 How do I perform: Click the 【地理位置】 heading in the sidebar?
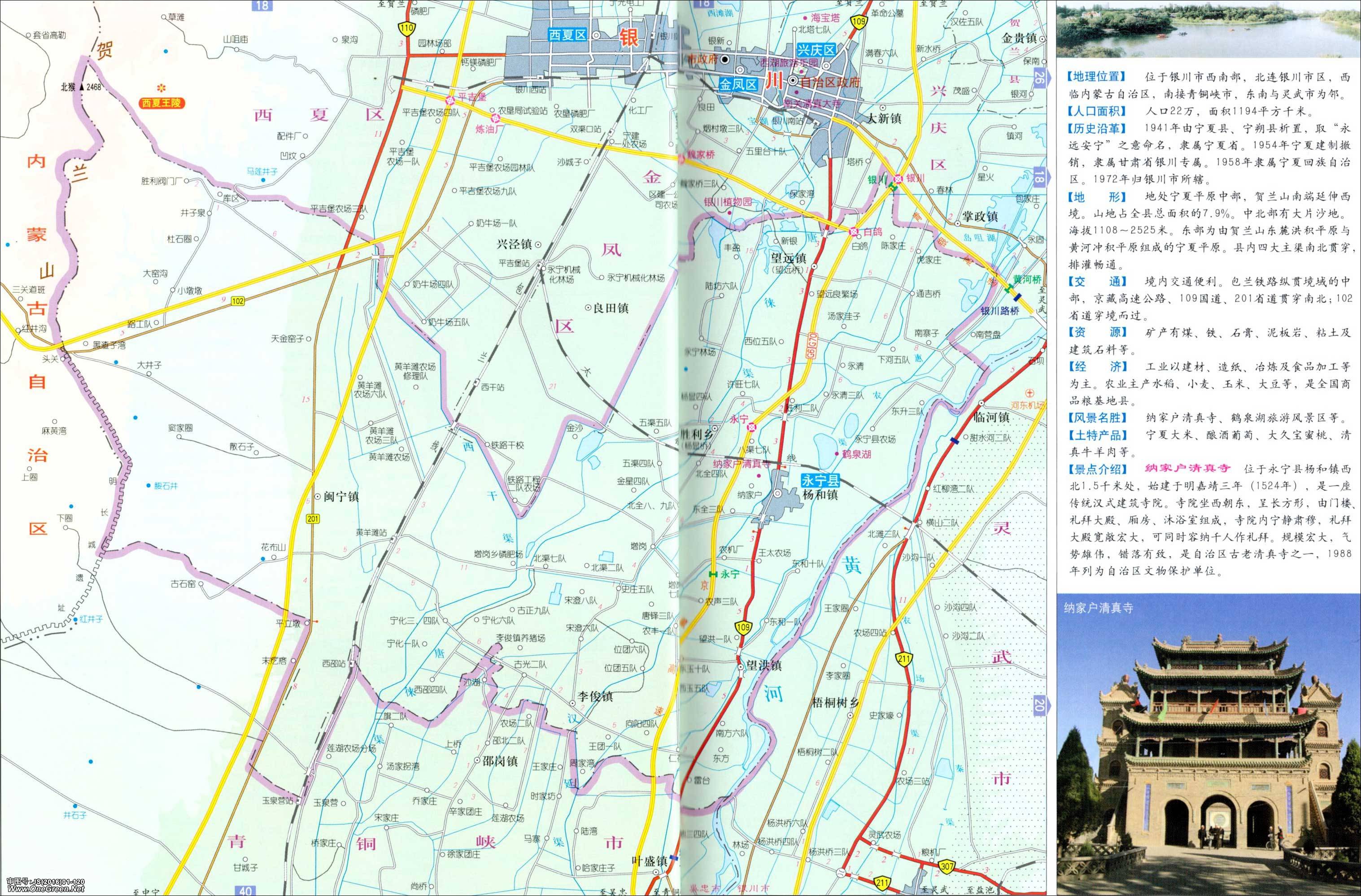[x=1097, y=77]
